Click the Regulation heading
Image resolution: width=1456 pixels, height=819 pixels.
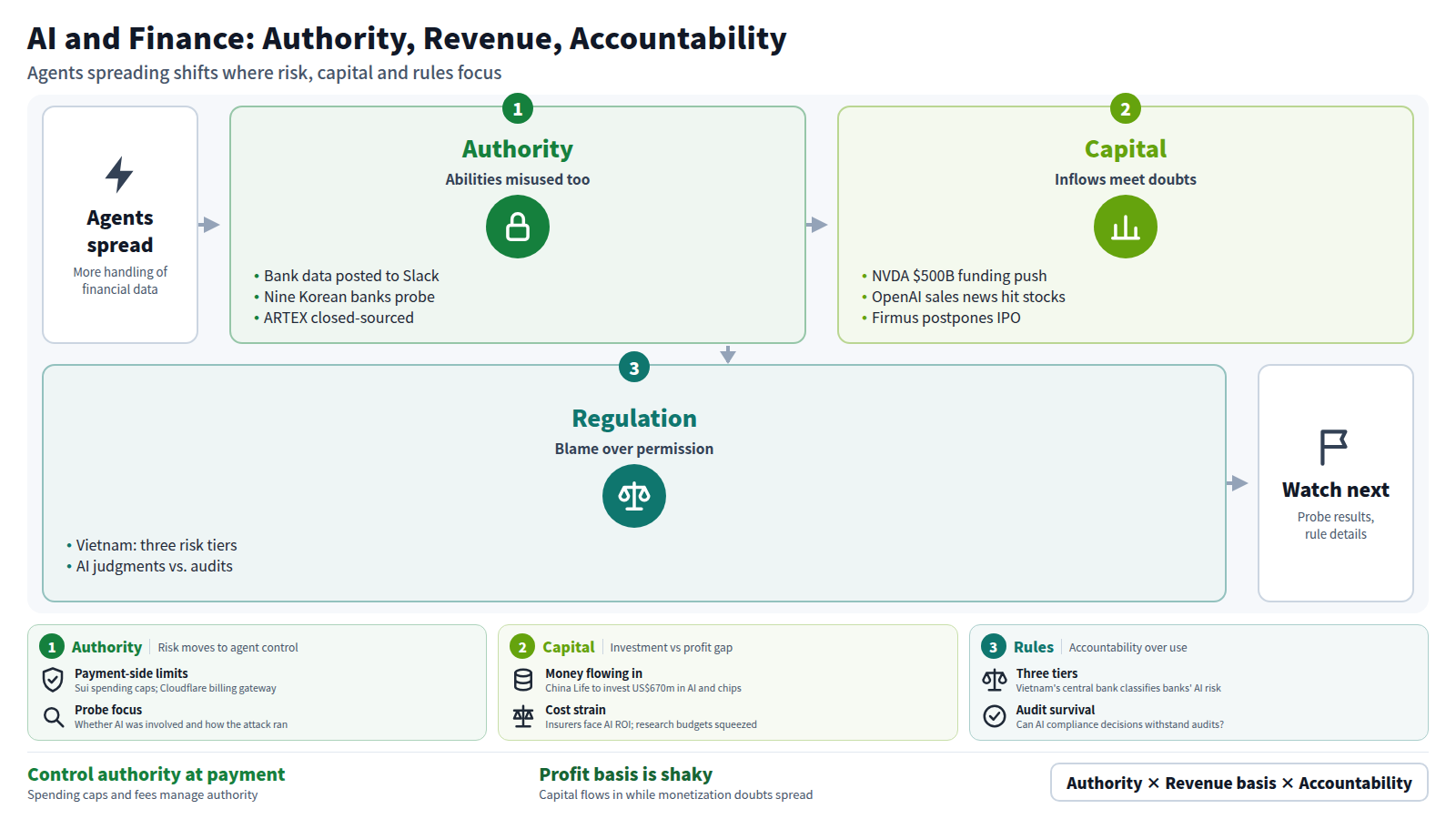pyautogui.click(x=634, y=419)
